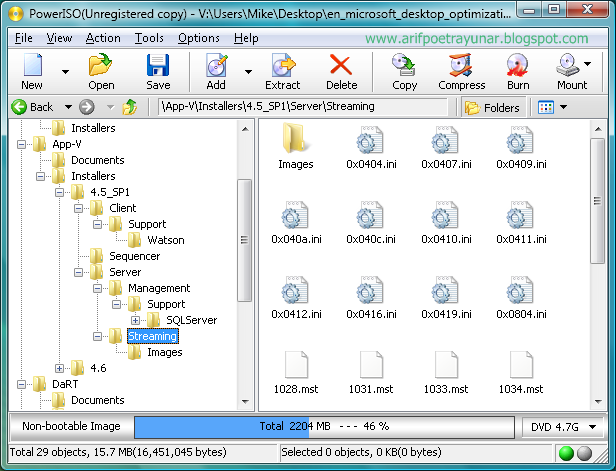Select the 0x0411.ini file icon

coord(520,215)
